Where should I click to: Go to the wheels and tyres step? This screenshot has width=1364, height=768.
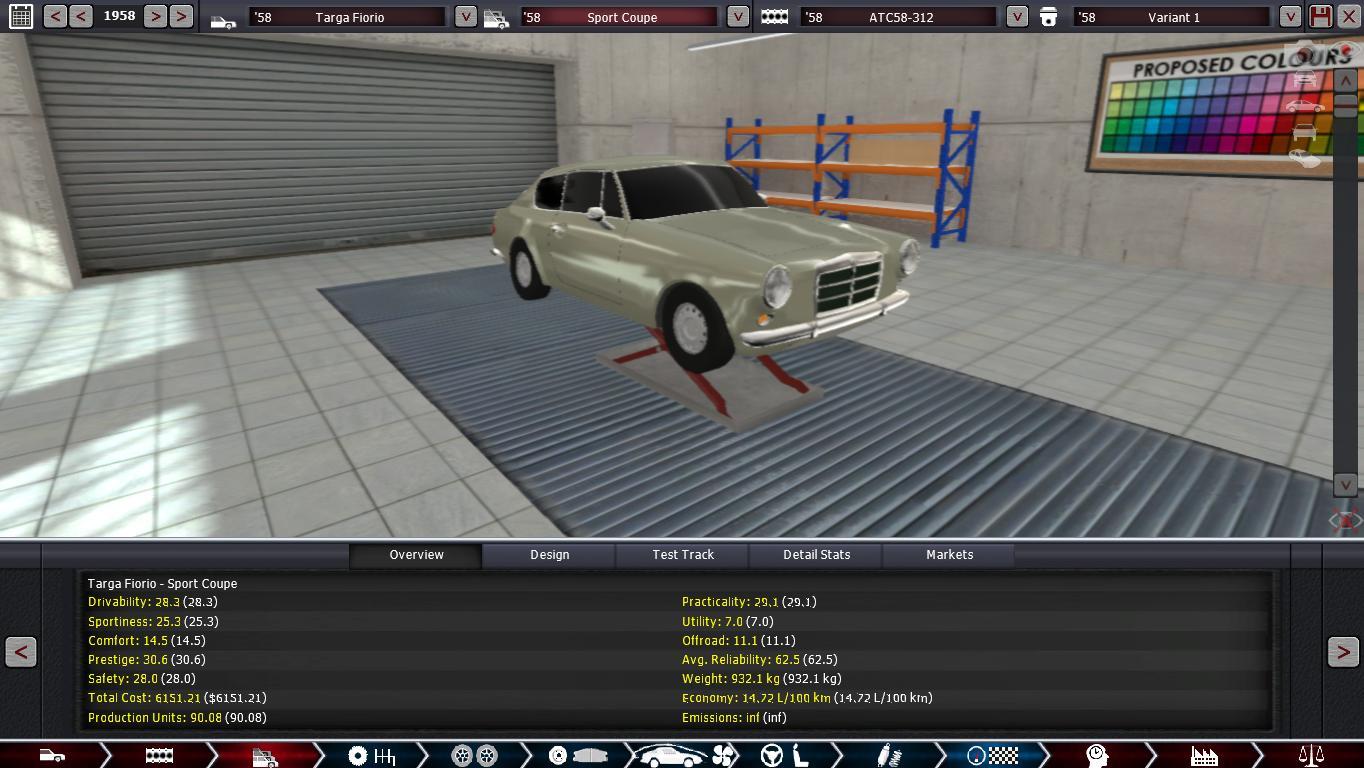point(474,755)
